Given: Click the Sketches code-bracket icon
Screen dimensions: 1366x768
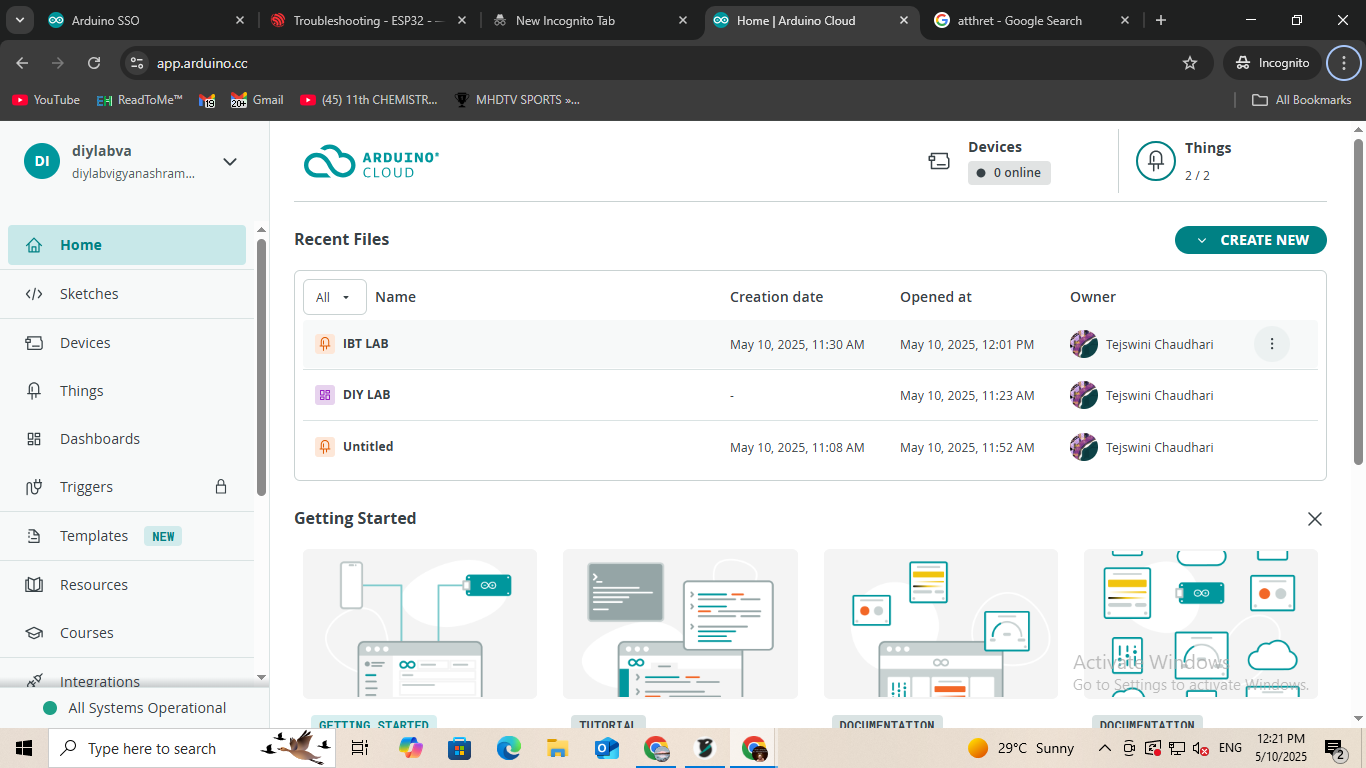Looking at the screenshot, I should click(x=34, y=294).
